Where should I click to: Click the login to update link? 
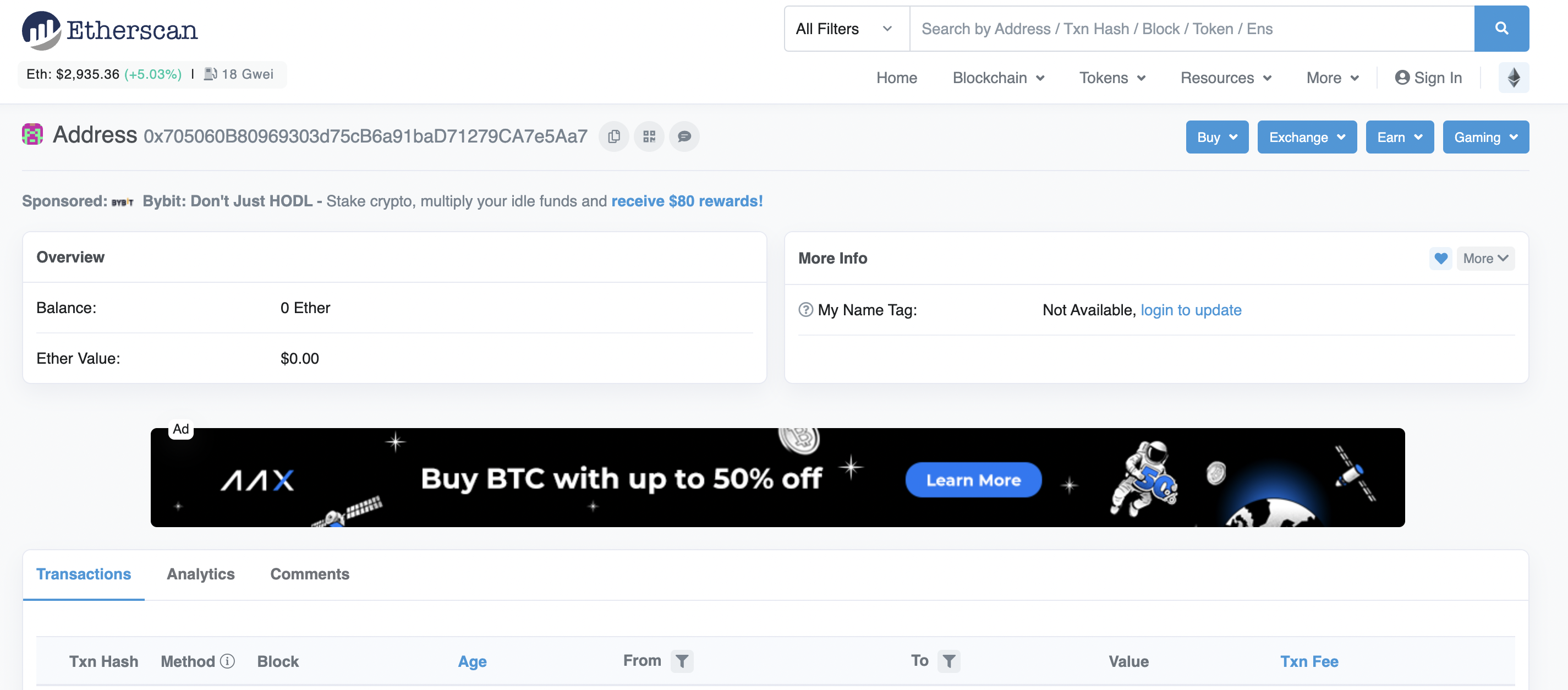[x=1191, y=310]
